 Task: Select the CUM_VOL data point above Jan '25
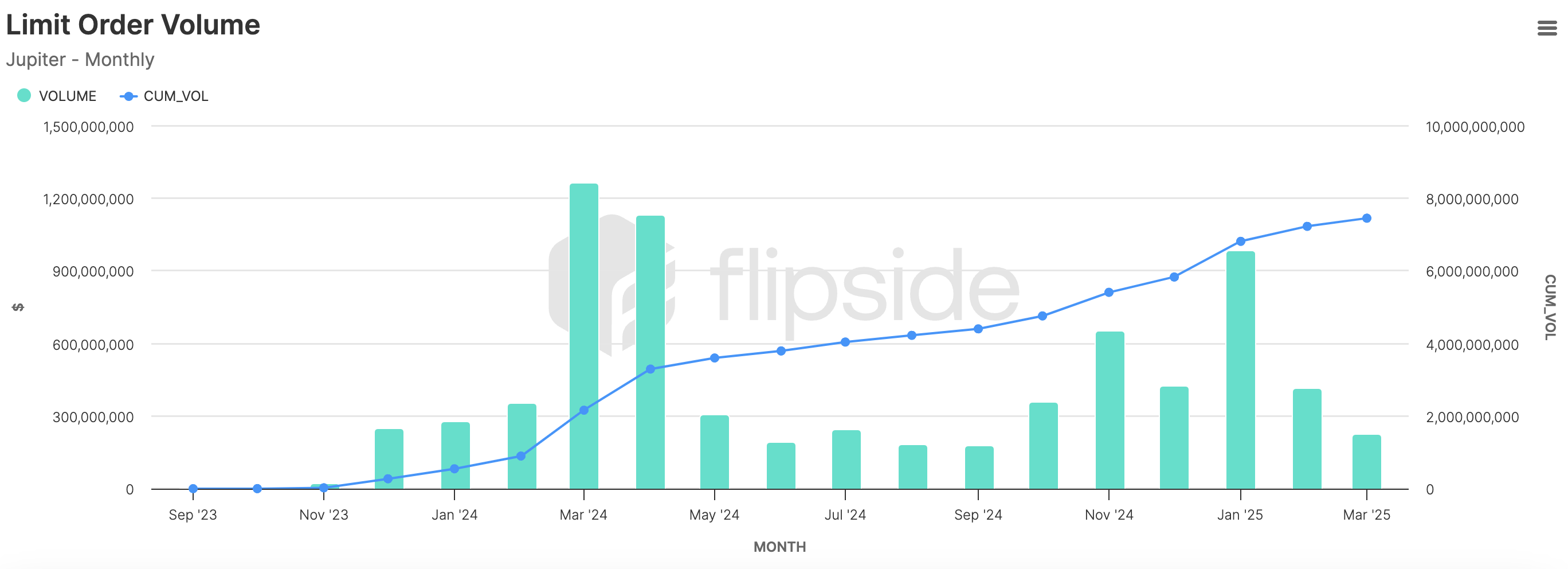pyautogui.click(x=1241, y=241)
